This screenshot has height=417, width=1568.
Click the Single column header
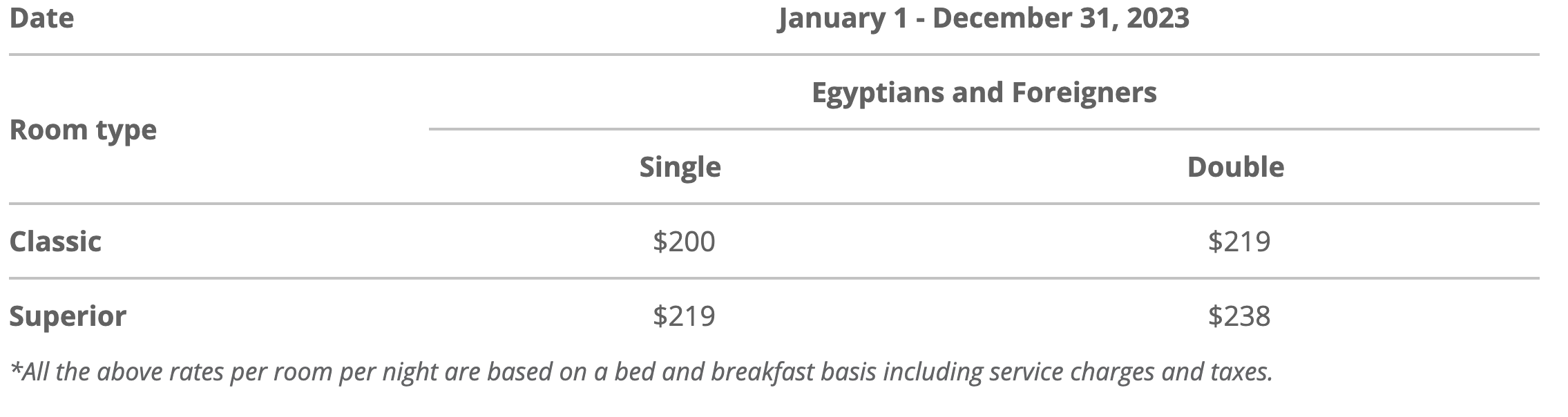(x=680, y=167)
